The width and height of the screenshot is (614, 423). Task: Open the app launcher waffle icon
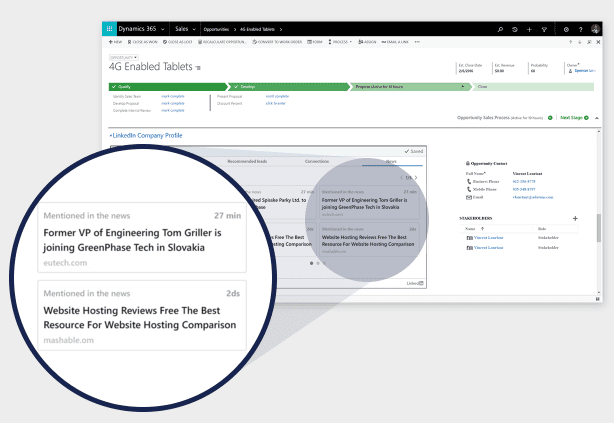(109, 29)
